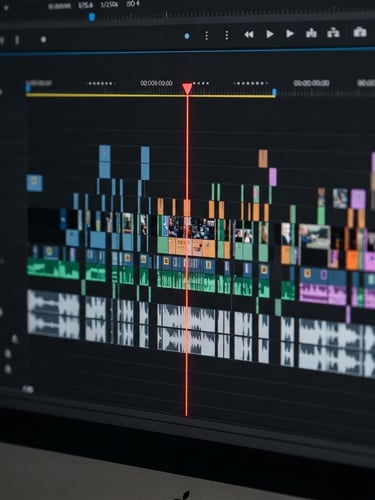Click the rewind double-arrow transport button
This screenshot has width=375, height=500.
tap(249, 34)
